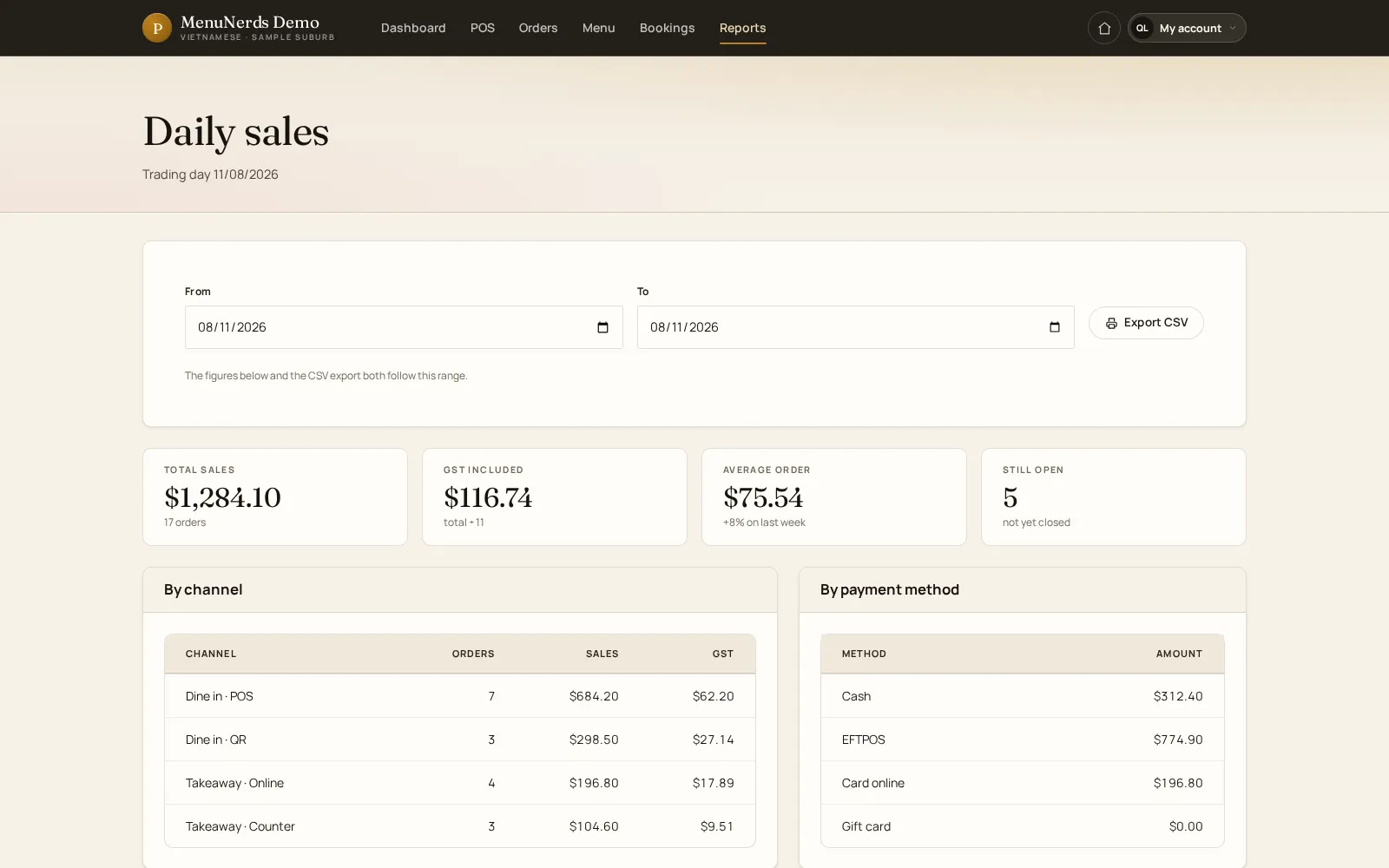Click the $27.14 GST cell
Screen dimensions: 1389x868
pos(714,740)
